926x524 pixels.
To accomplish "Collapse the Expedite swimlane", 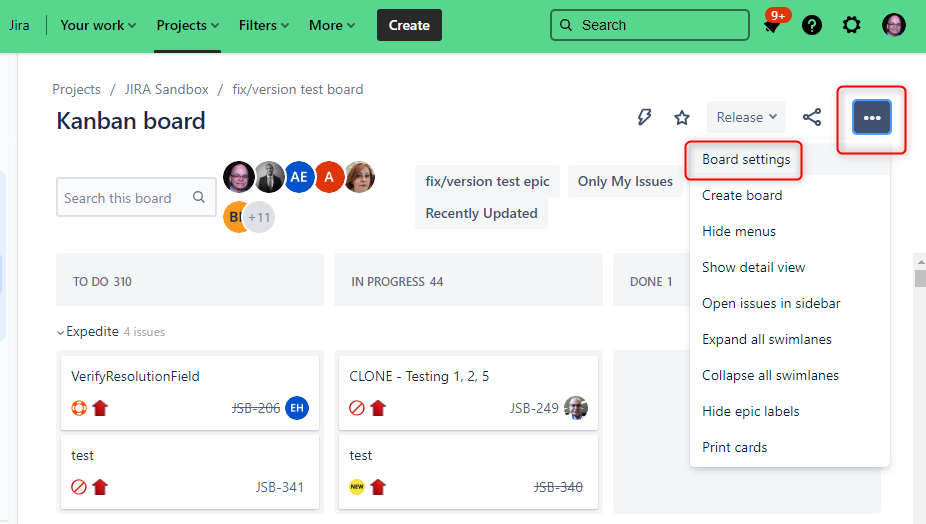I will click(x=60, y=333).
